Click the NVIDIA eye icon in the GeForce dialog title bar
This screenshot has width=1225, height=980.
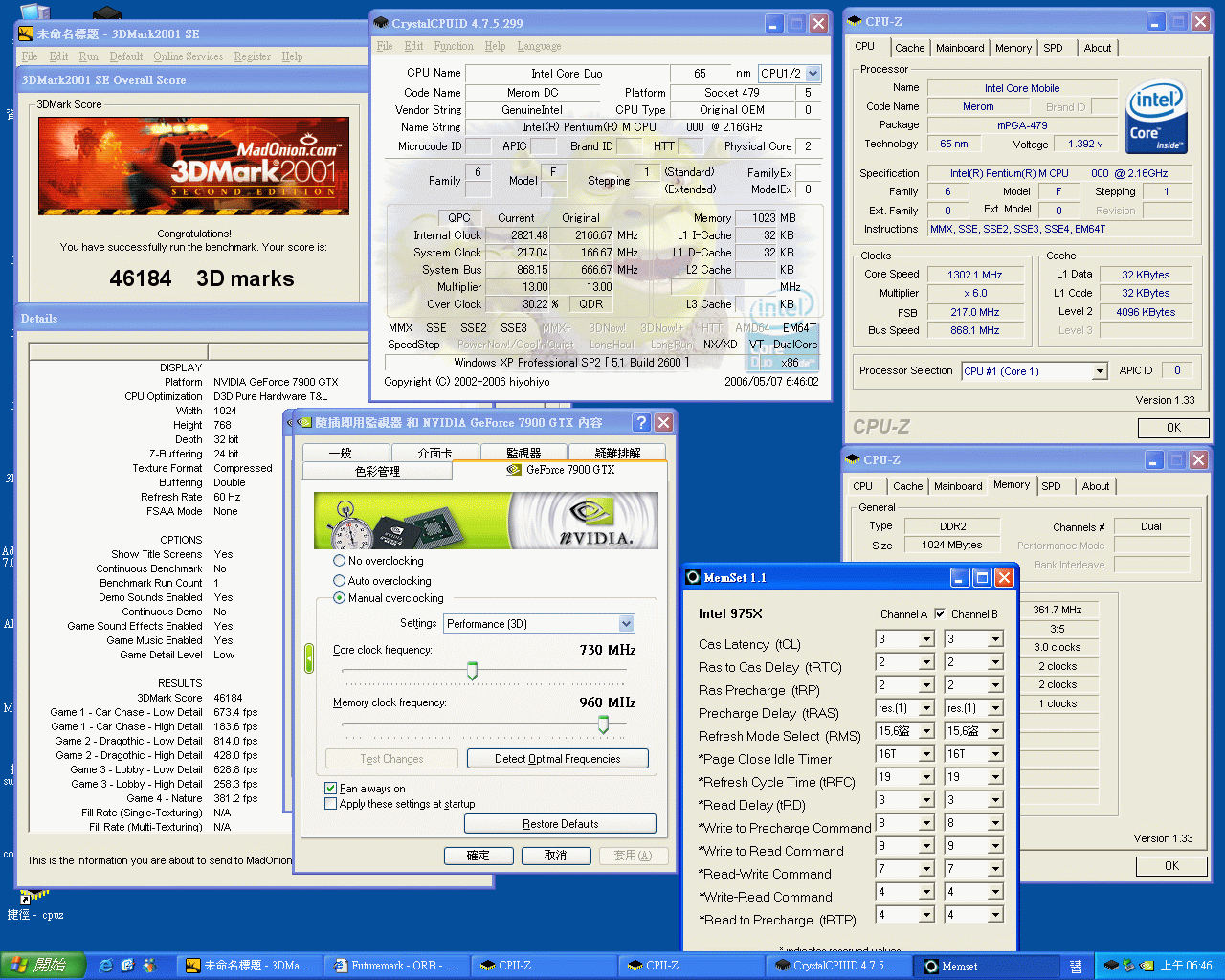[304, 422]
